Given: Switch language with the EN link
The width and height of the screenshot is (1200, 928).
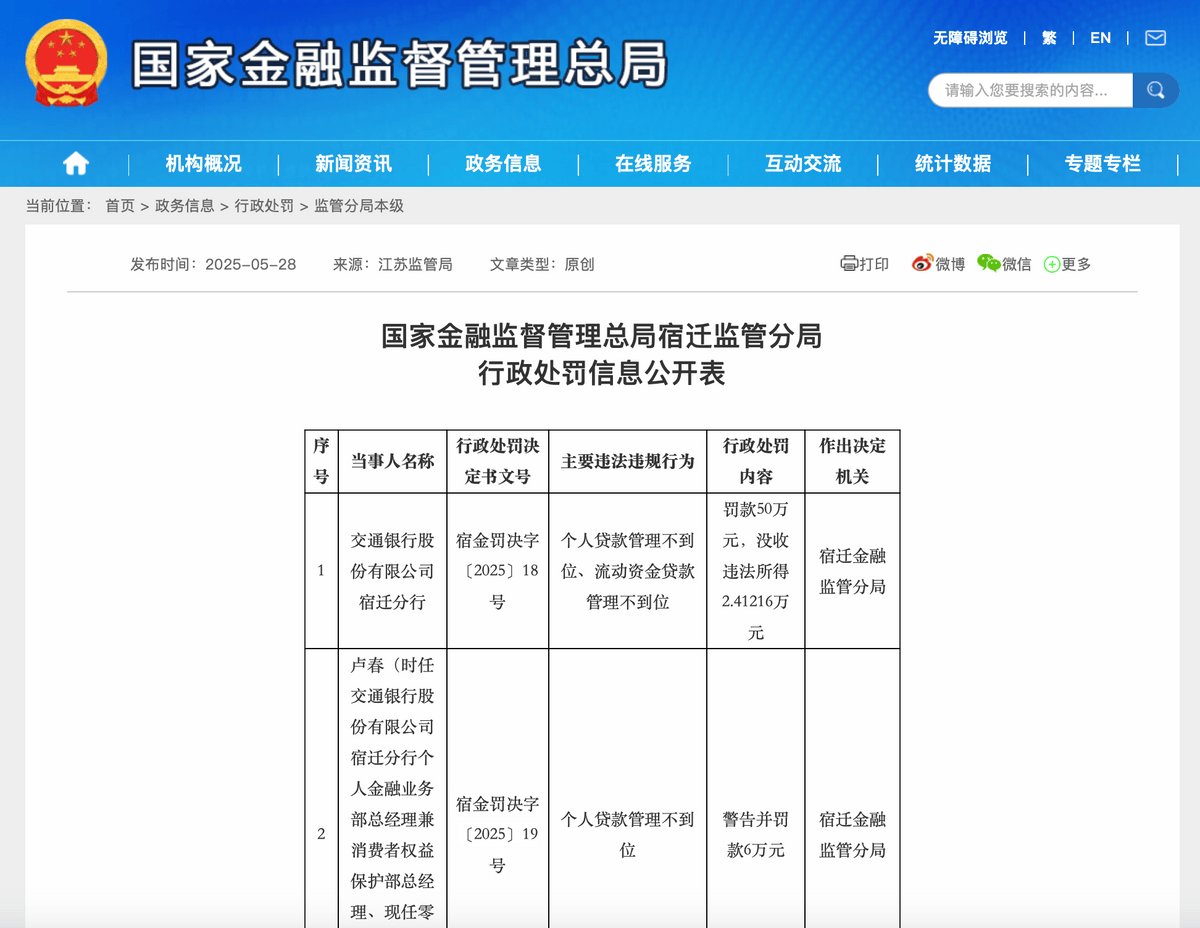Looking at the screenshot, I should (x=1100, y=38).
